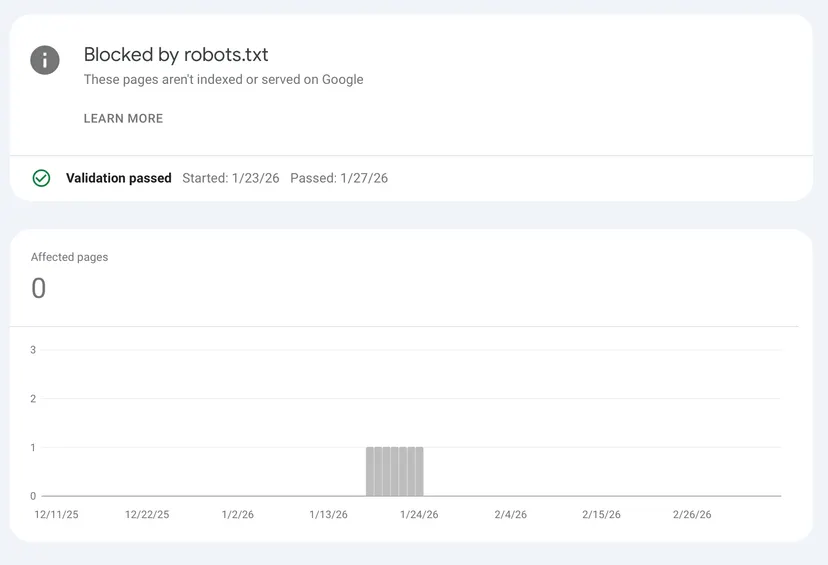
Task: Click the 1/2/26 date axis label
Action: click(237, 515)
